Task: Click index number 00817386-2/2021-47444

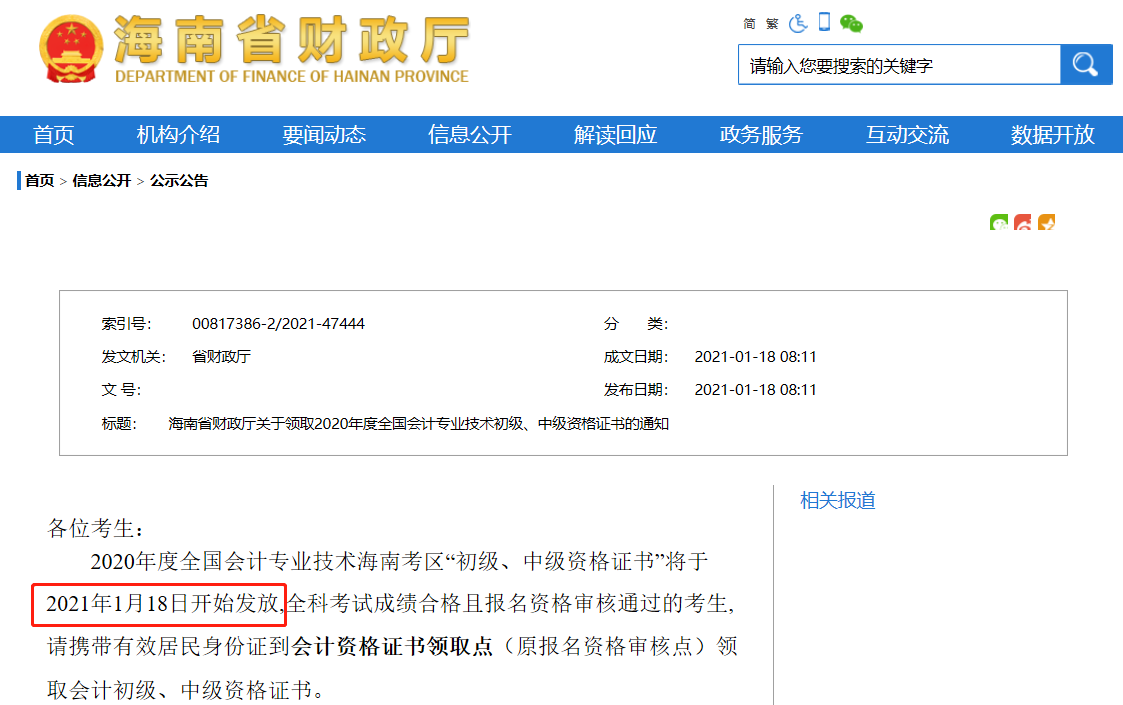Action: 278,324
